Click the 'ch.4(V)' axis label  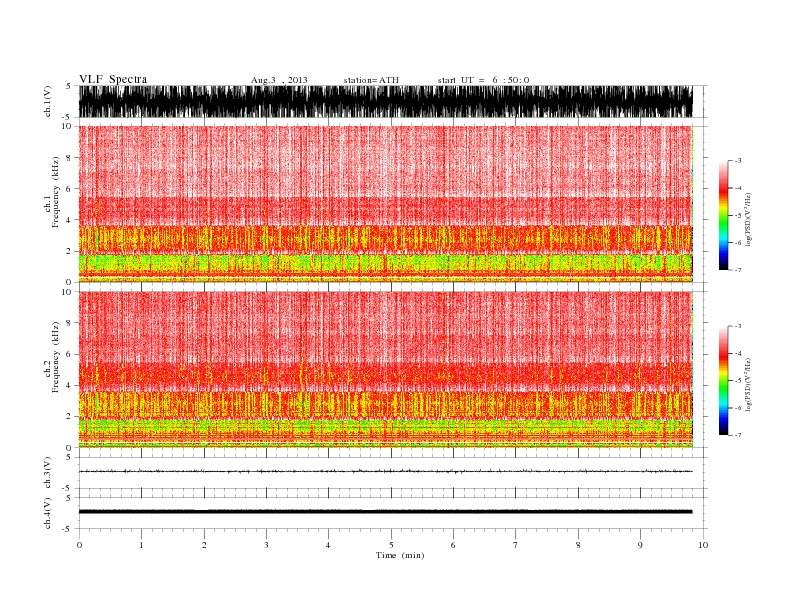pos(48,513)
